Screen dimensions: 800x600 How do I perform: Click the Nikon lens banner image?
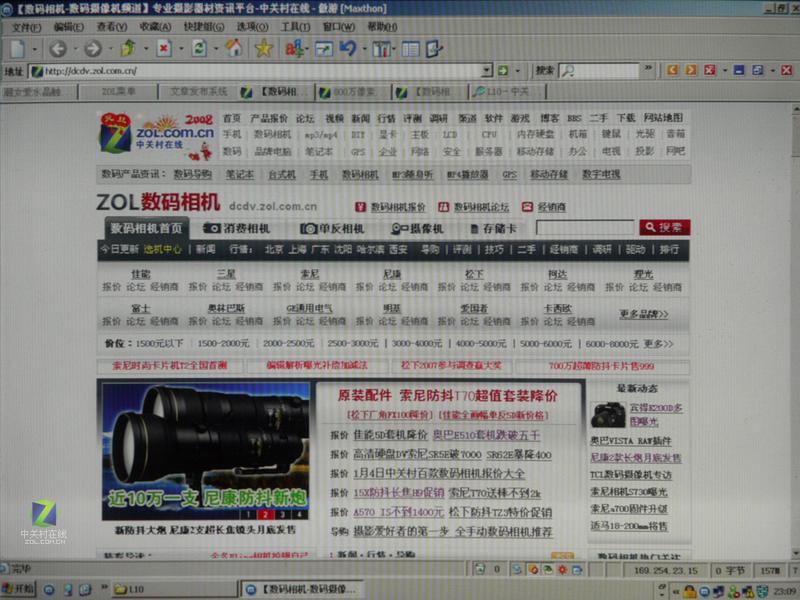[x=206, y=452]
